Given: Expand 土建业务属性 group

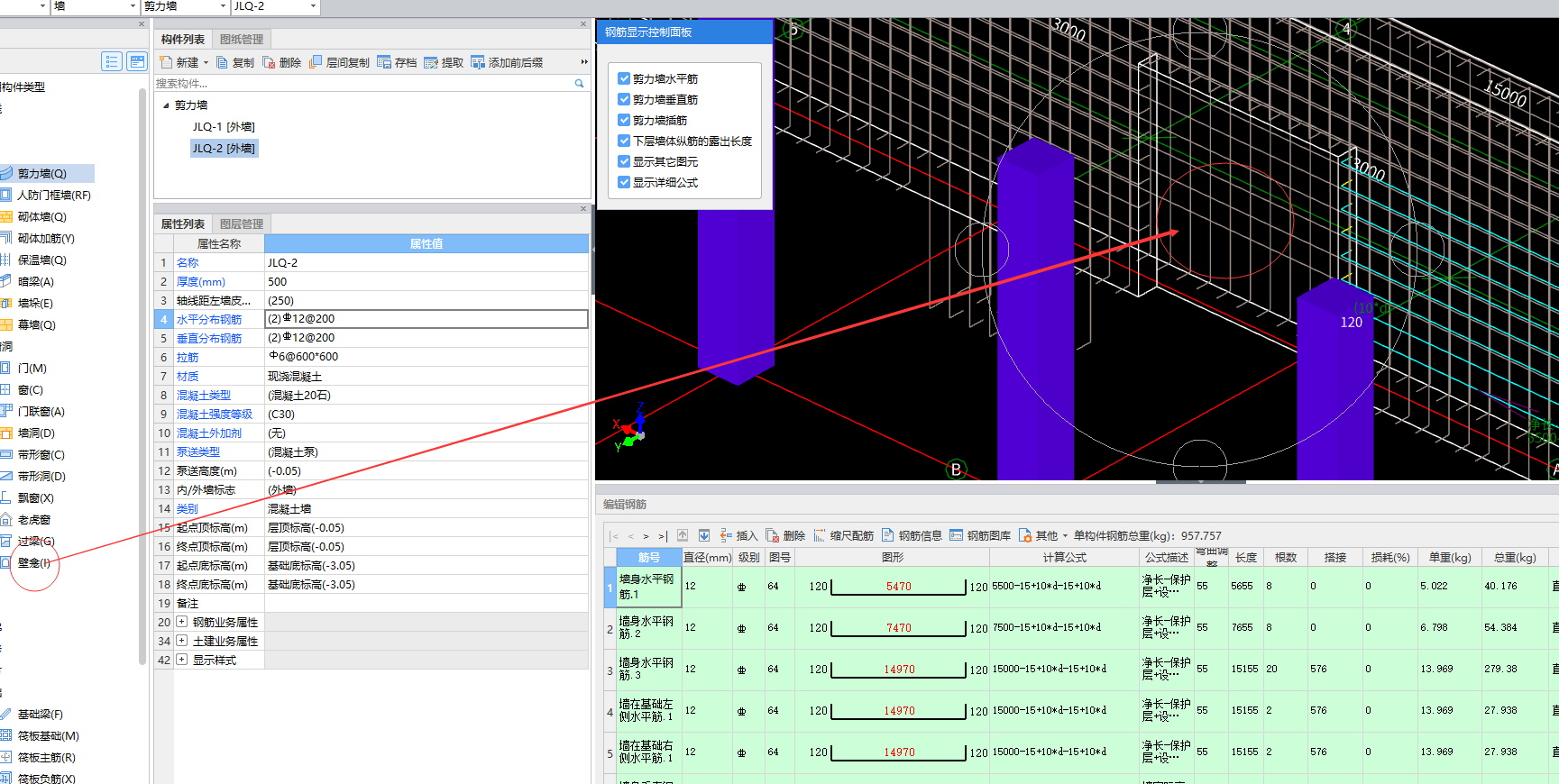Looking at the screenshot, I should click(181, 641).
